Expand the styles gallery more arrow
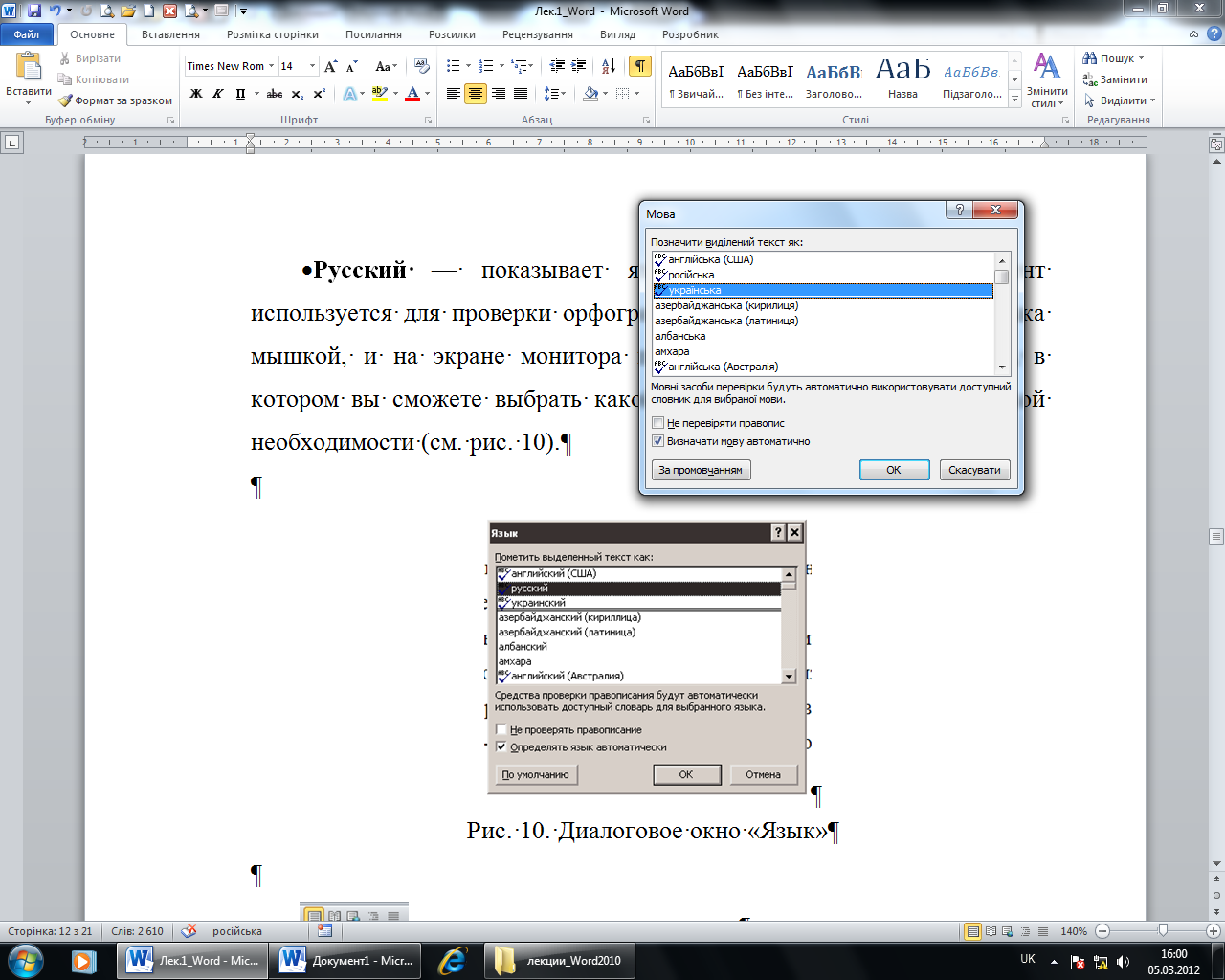This screenshot has width=1225, height=980. [1015, 100]
